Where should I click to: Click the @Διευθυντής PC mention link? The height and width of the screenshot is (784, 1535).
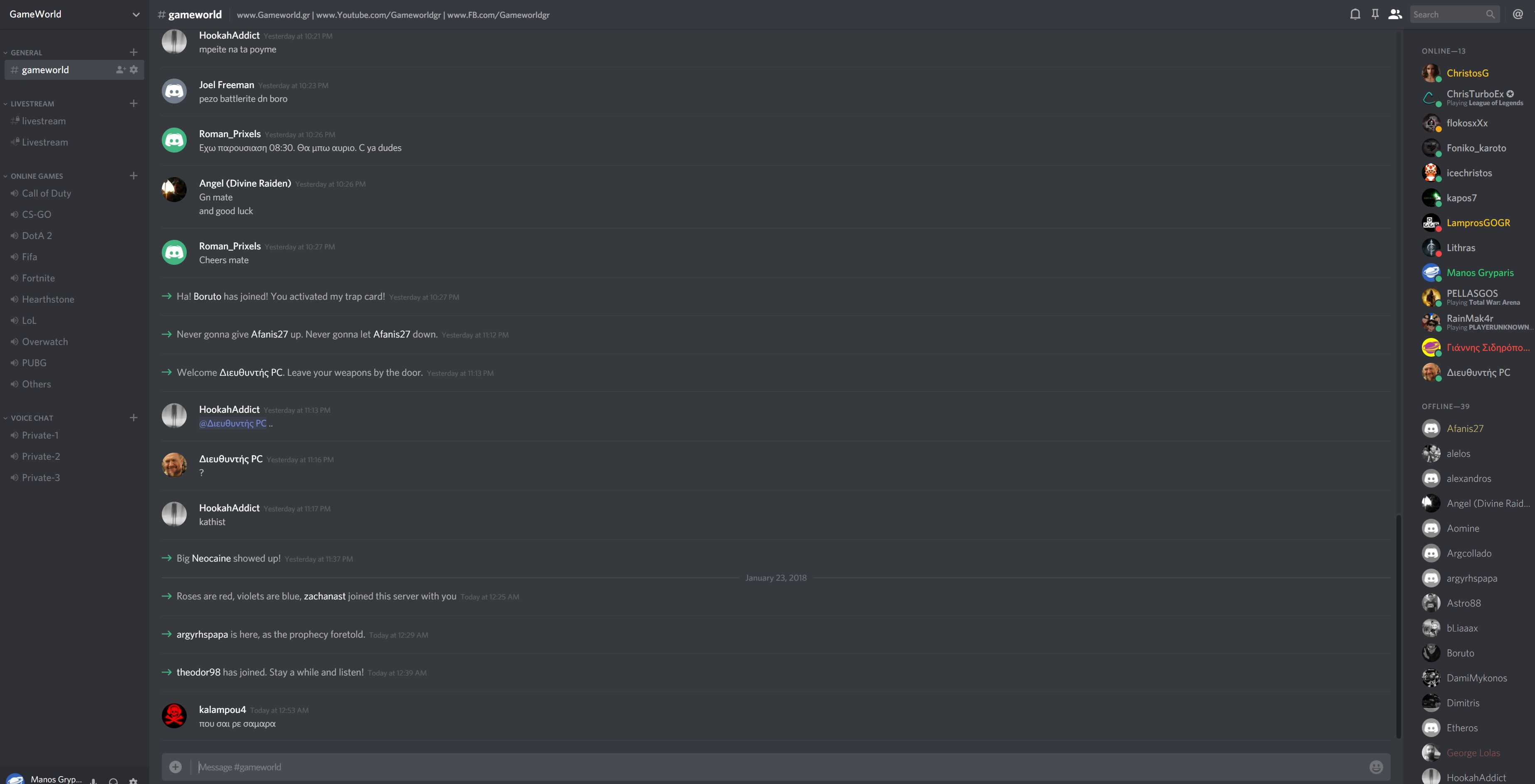[233, 424]
